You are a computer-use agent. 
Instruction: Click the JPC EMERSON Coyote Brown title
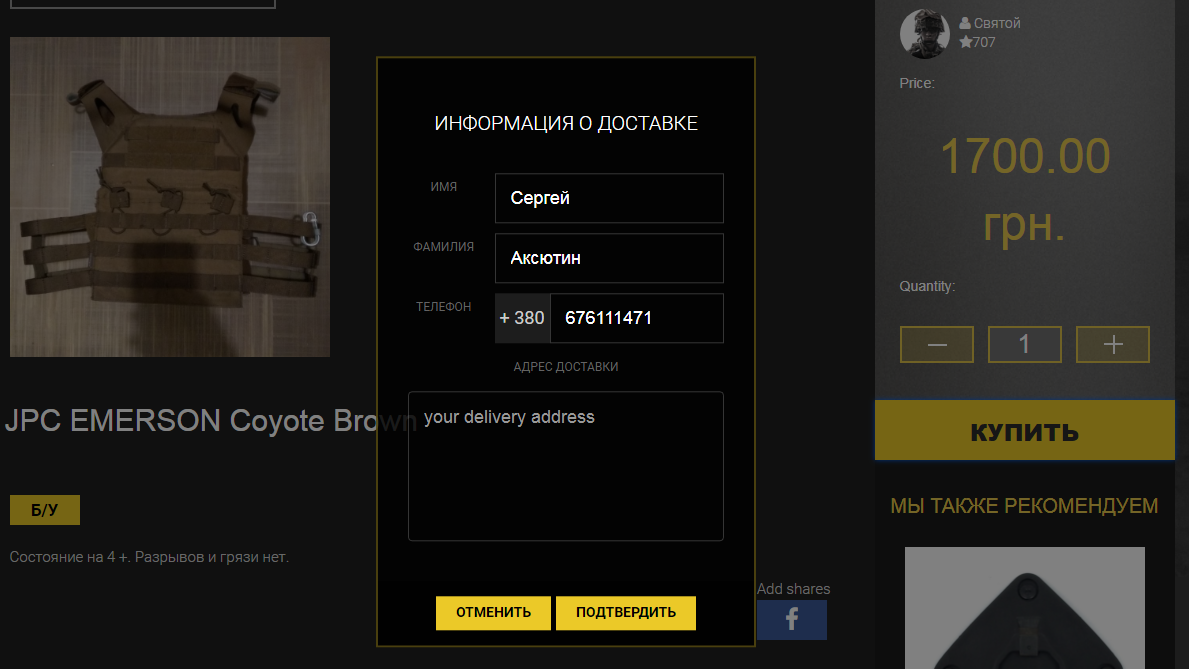pyautogui.click(x=211, y=420)
